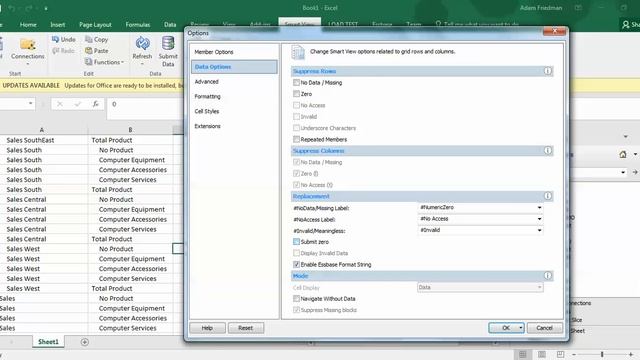Viewport: 640px width, 360px height.
Task: Open the Formulas ribbon tab
Action: 138,24
